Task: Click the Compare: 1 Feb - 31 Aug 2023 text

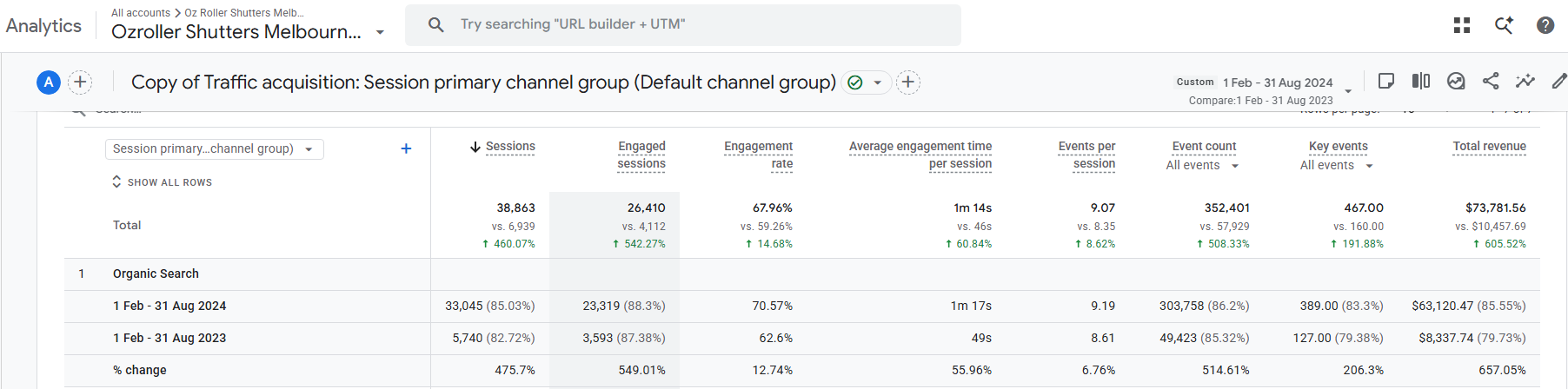Action: point(1260,101)
